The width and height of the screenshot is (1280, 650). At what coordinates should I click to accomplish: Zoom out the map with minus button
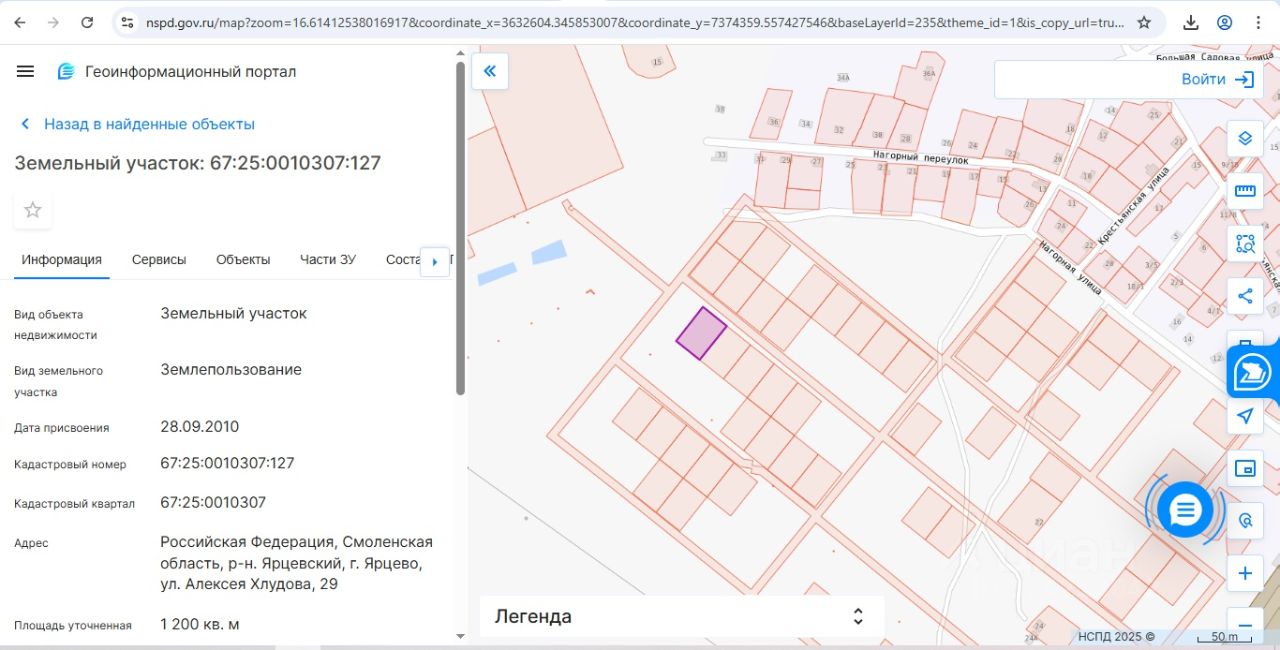coord(1245,626)
